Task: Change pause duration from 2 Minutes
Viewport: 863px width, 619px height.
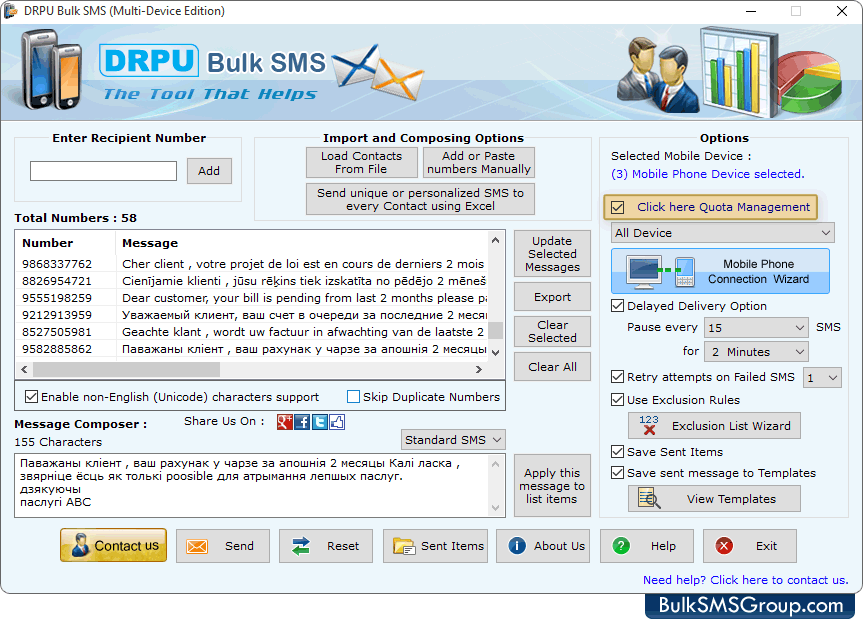Action: 756,351
